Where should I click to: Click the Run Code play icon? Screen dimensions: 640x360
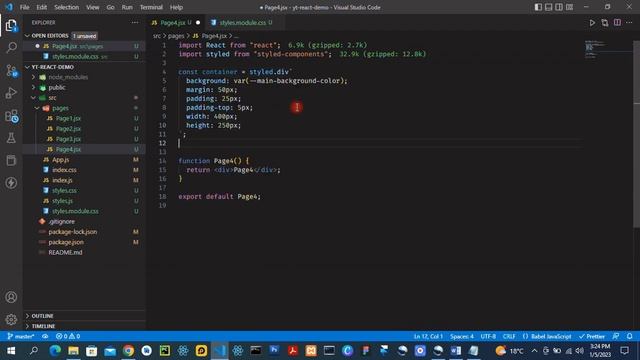coord(592,23)
